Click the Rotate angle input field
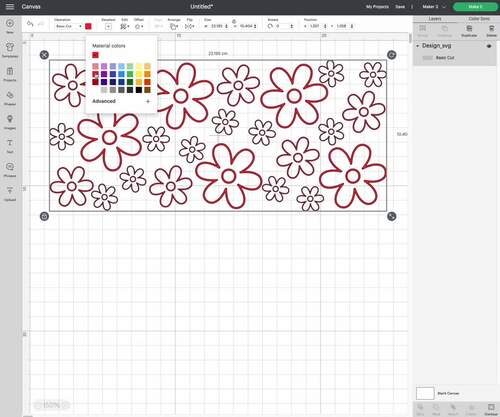 [282, 26]
